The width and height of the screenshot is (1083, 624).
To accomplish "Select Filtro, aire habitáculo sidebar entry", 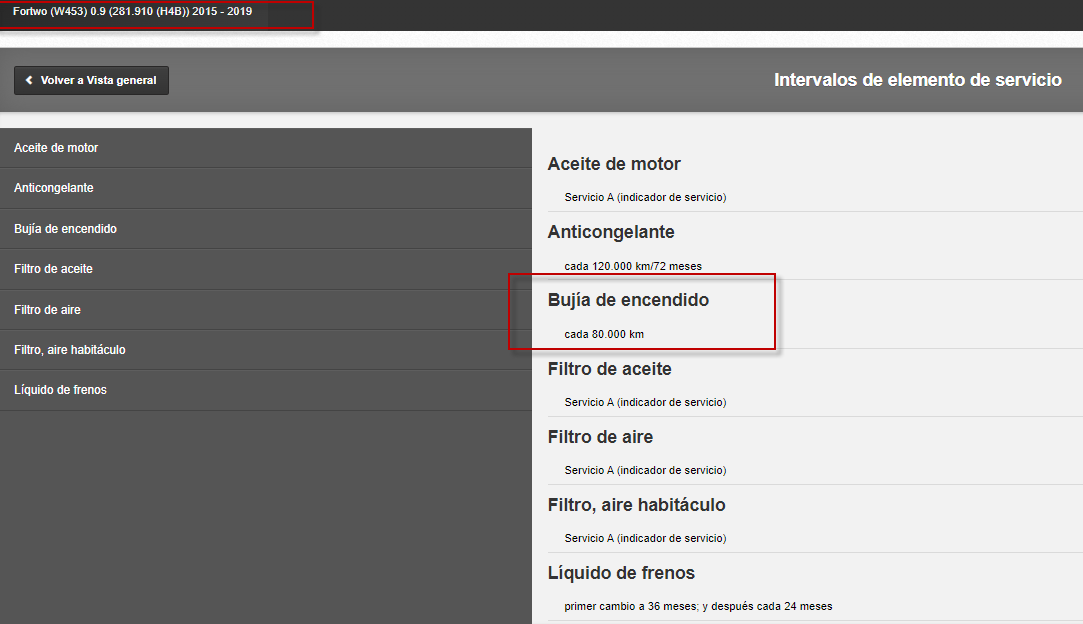I will pos(266,350).
